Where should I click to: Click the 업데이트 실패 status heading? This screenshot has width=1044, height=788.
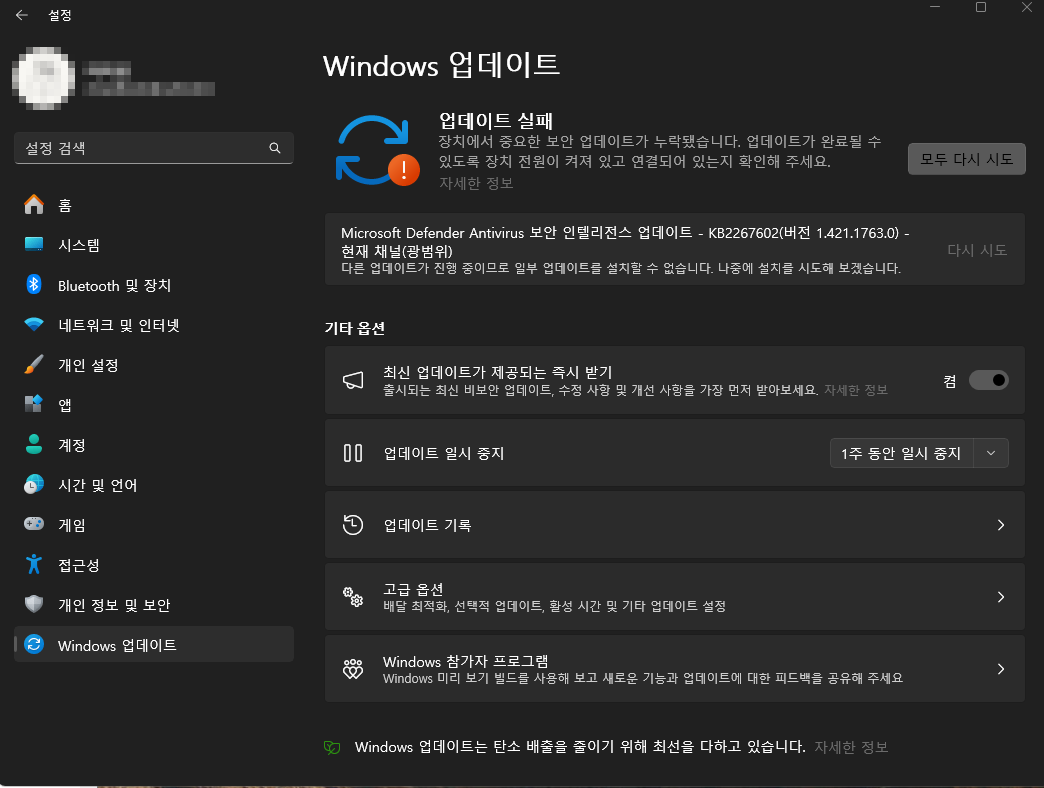coord(496,120)
